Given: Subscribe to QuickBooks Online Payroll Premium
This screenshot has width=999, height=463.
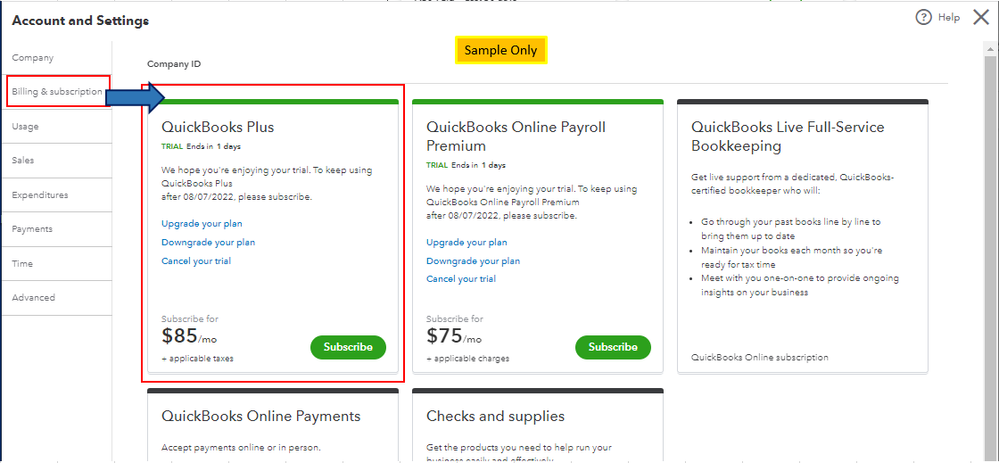Looking at the screenshot, I should [x=612, y=347].
